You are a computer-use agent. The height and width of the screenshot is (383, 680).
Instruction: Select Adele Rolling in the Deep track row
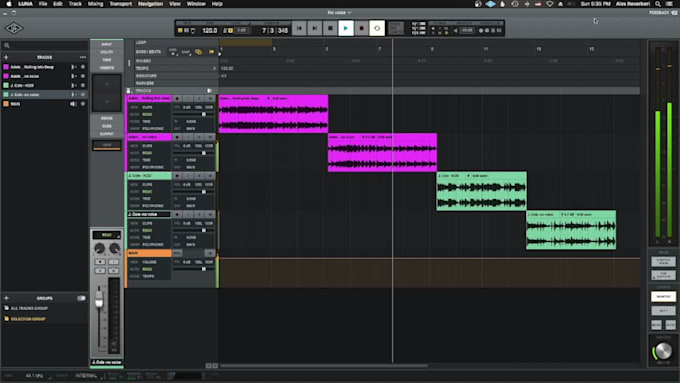[x=44, y=67]
